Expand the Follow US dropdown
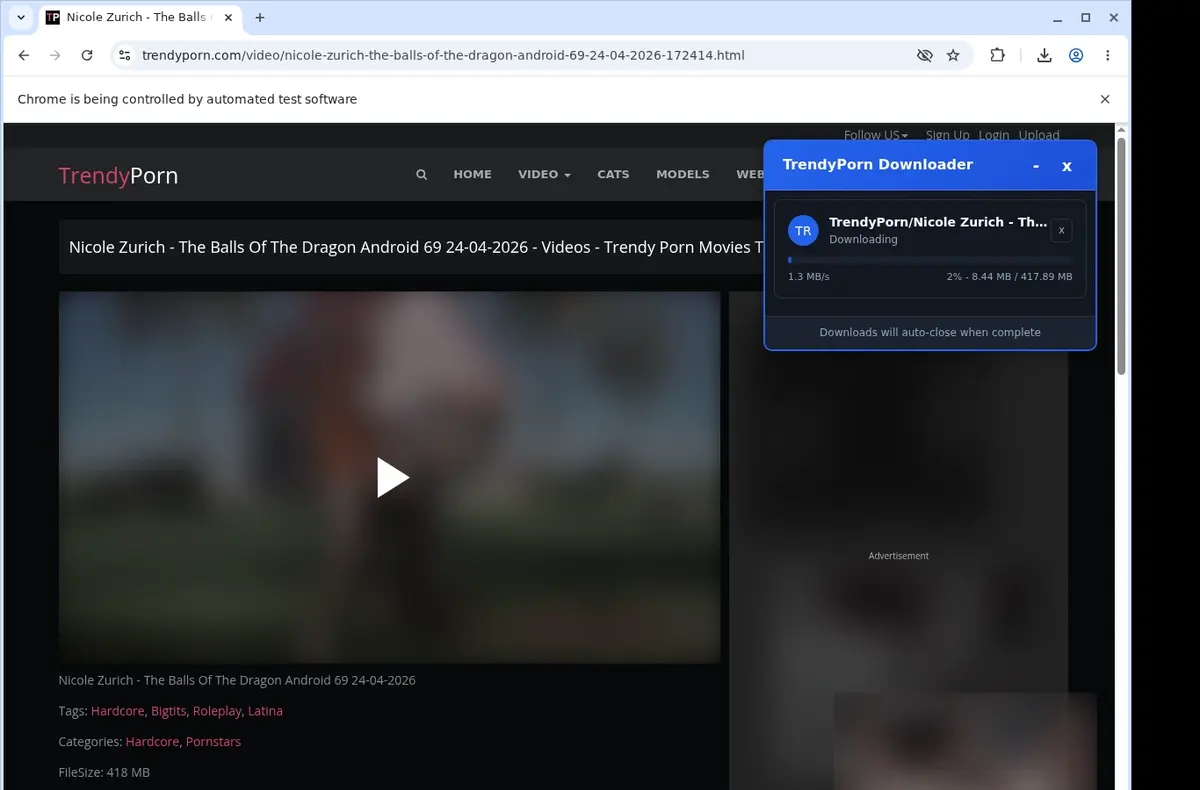This screenshot has width=1200, height=790. point(876,135)
